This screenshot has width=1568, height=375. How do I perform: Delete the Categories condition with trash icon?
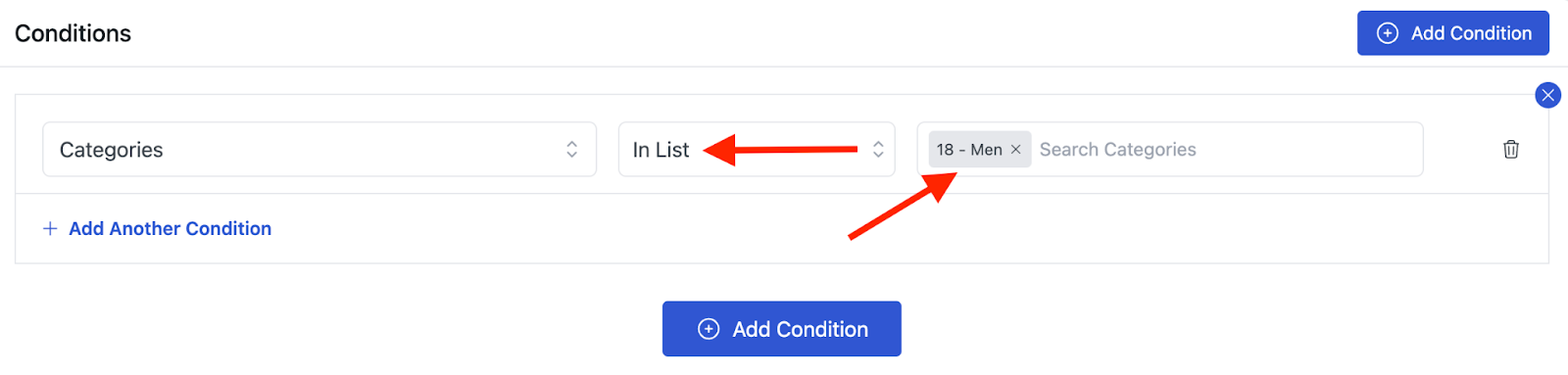tap(1511, 149)
